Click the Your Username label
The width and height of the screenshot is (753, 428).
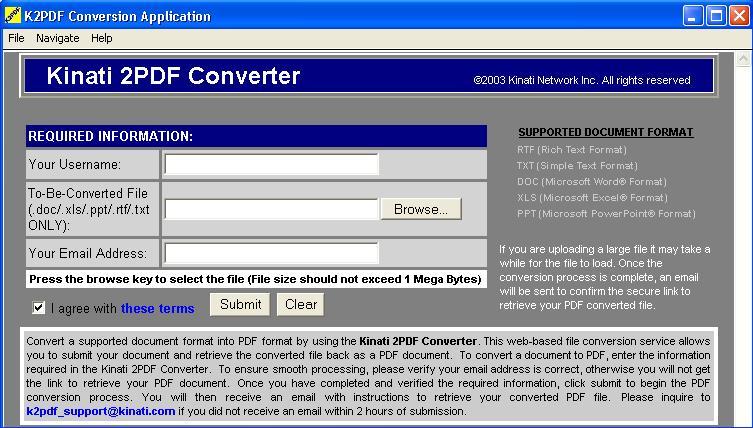(74, 164)
